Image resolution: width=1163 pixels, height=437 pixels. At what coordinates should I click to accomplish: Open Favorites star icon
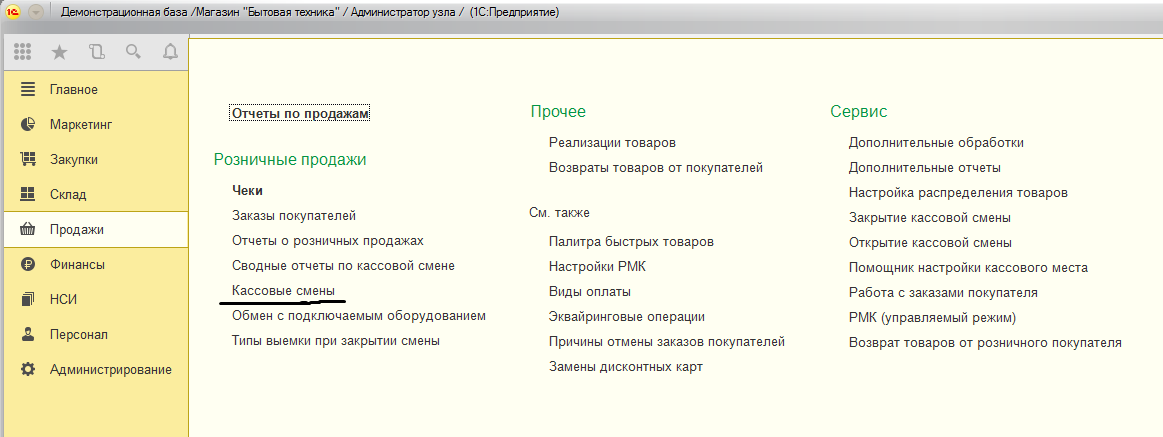click(59, 52)
